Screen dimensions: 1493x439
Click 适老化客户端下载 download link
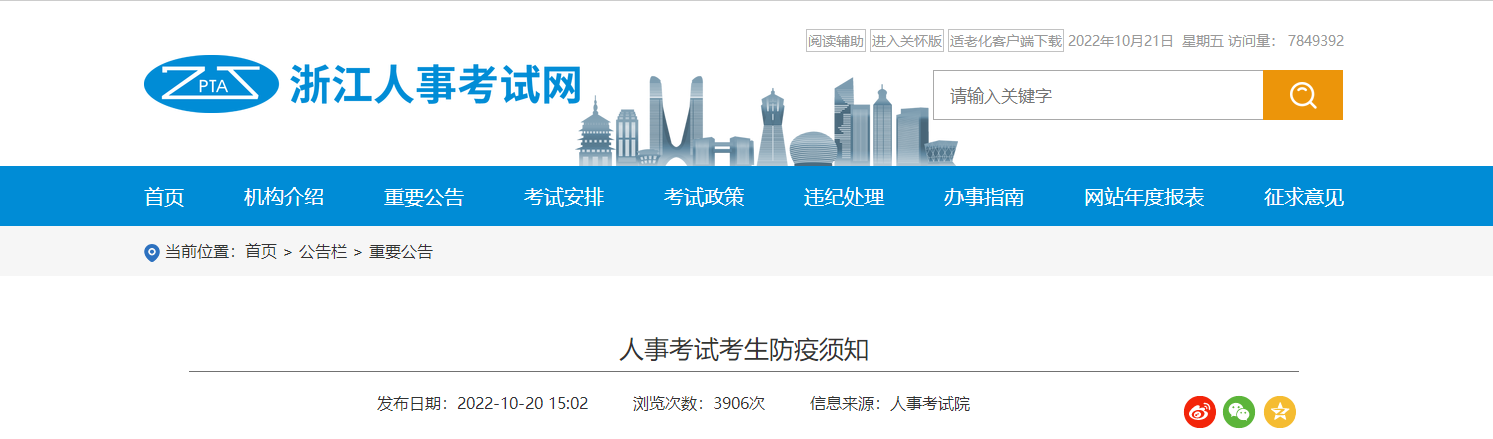point(1005,41)
